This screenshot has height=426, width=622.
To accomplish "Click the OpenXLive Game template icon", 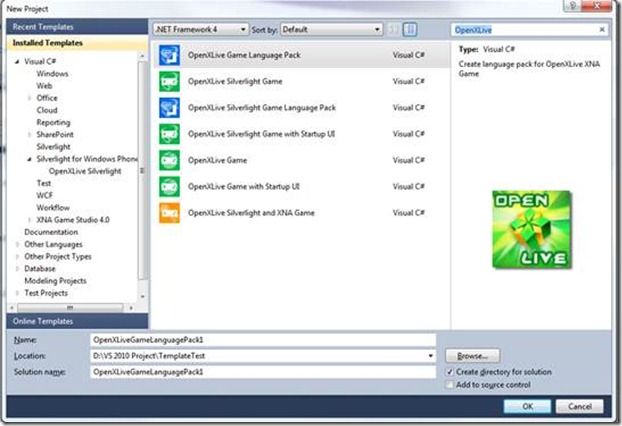I will 169,160.
